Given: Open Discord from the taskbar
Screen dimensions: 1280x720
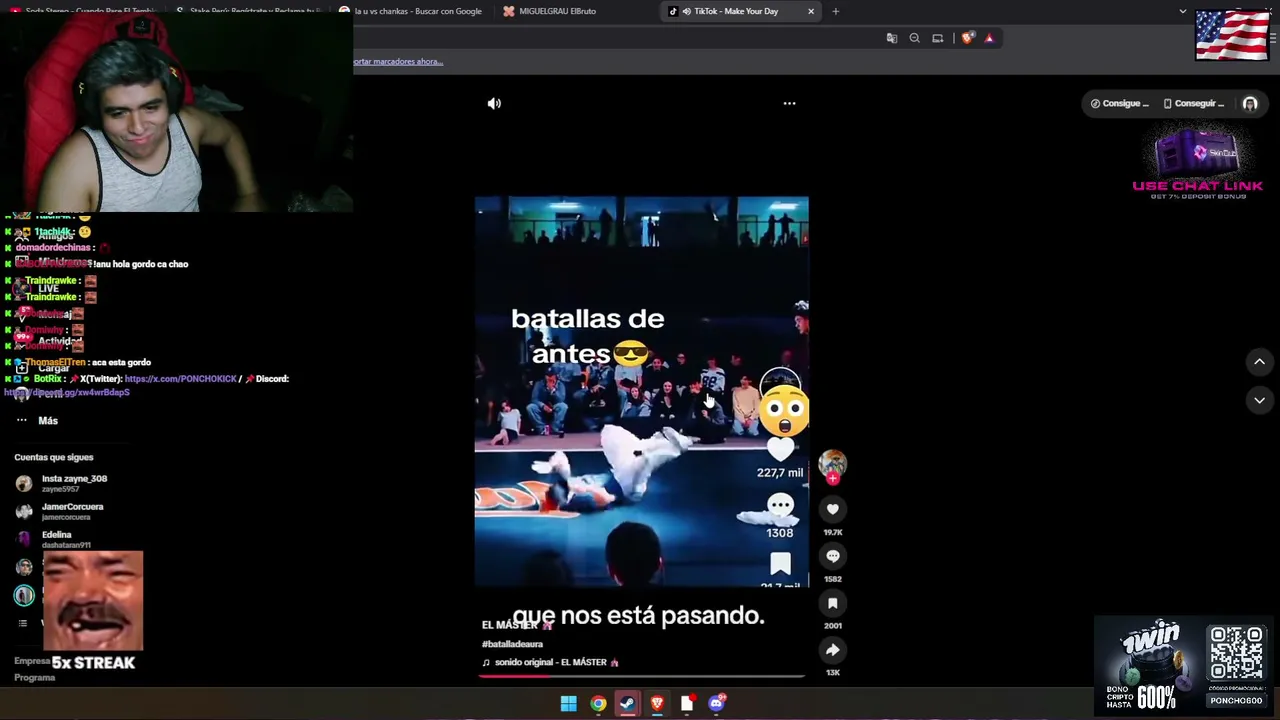Looking at the screenshot, I should (716, 703).
